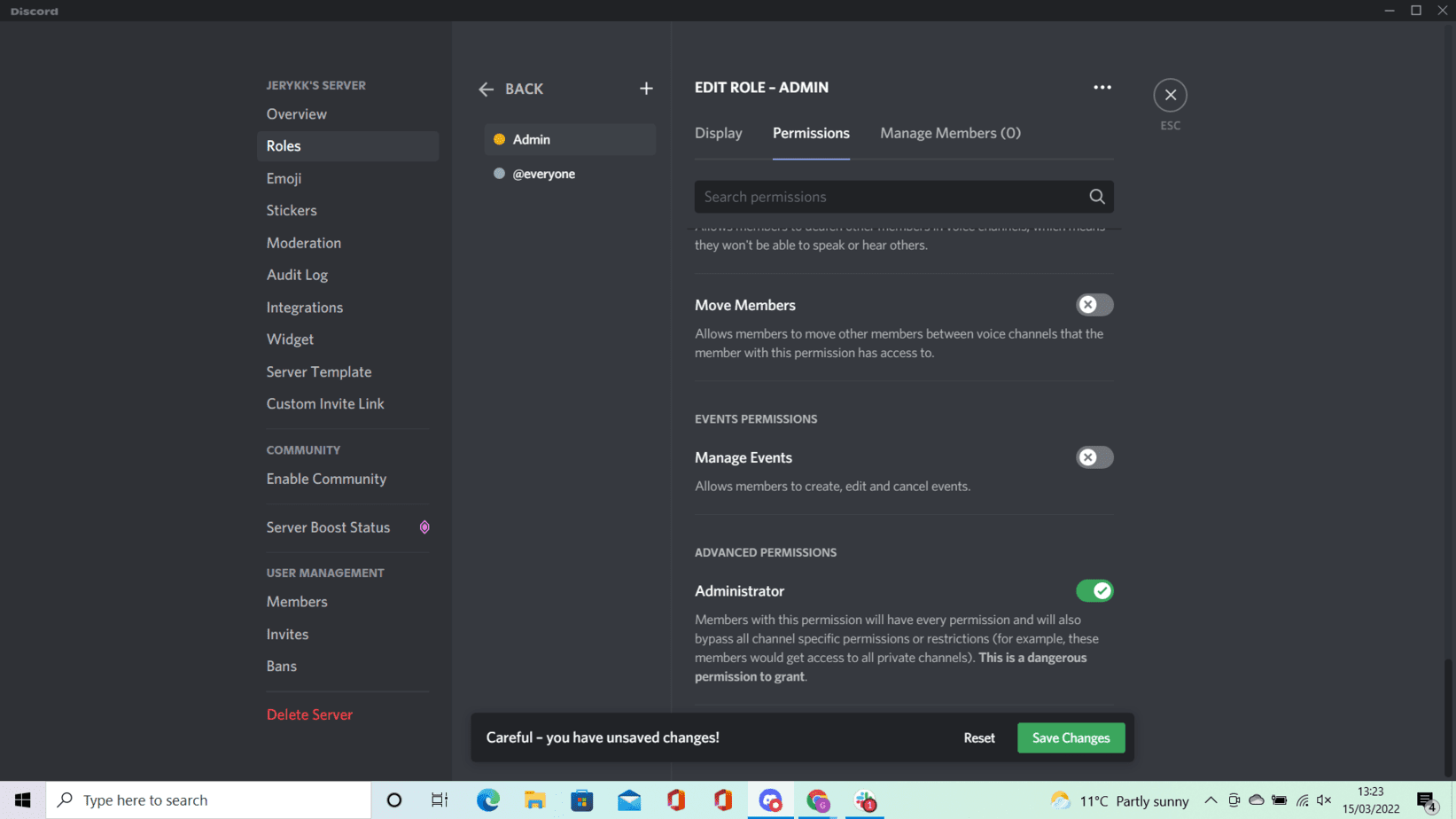Open the Slack taskbar icon
Image resolution: width=1456 pixels, height=819 pixels.
pos(865,800)
